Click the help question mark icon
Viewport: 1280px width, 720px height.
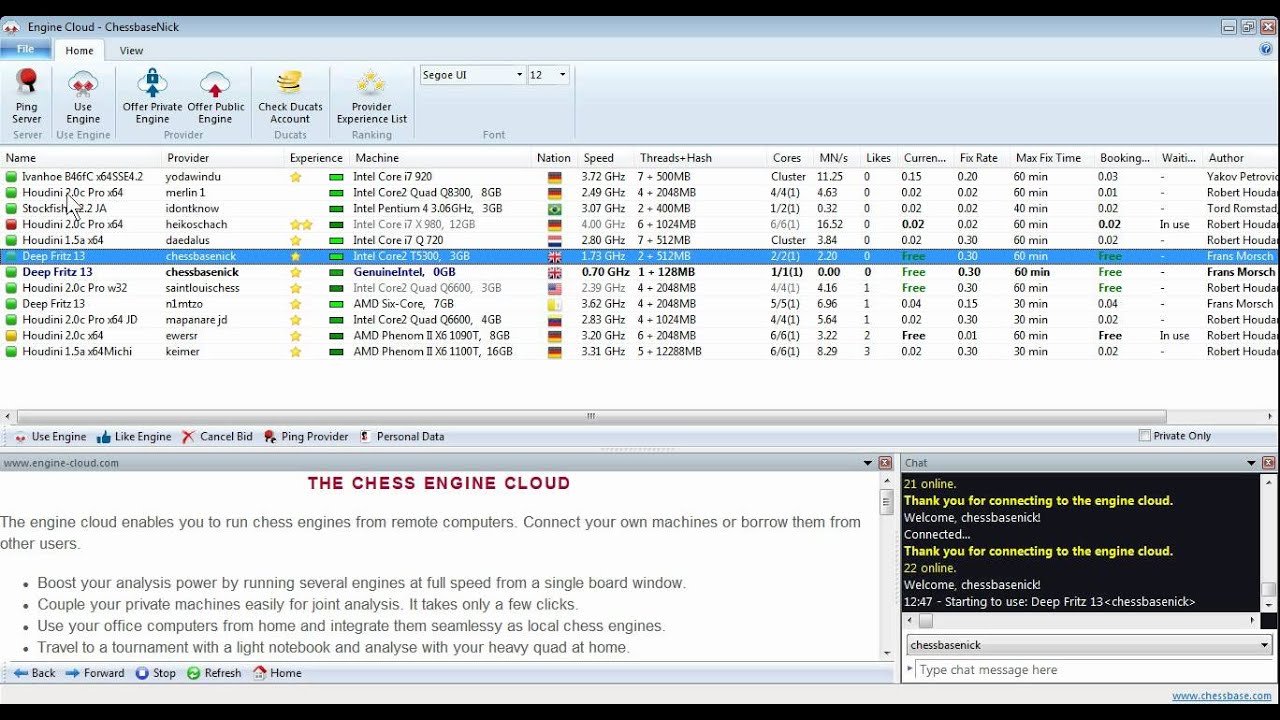(x=1266, y=49)
